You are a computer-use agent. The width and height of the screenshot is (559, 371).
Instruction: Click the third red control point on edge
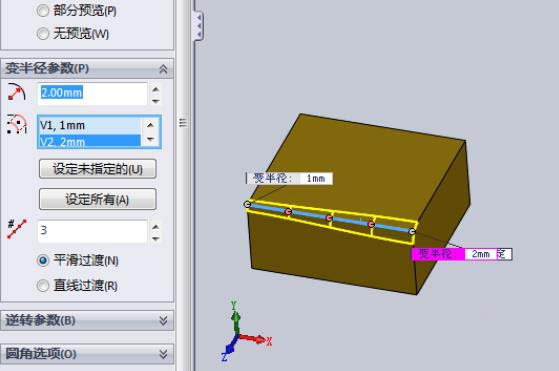point(371,225)
